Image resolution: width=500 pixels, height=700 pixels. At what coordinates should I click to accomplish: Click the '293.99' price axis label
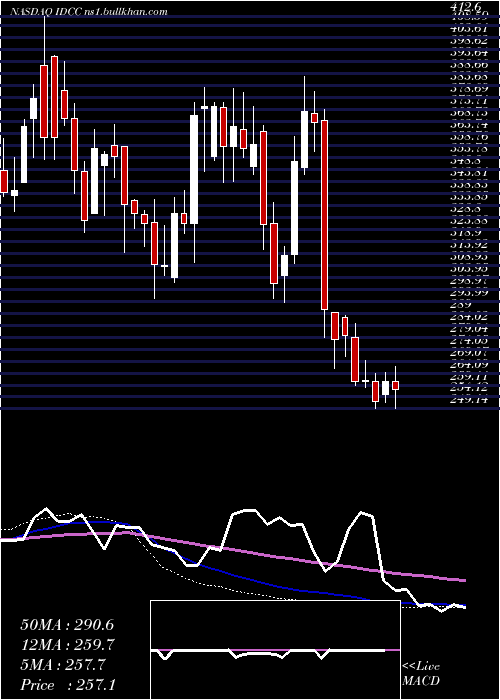click(x=469, y=293)
